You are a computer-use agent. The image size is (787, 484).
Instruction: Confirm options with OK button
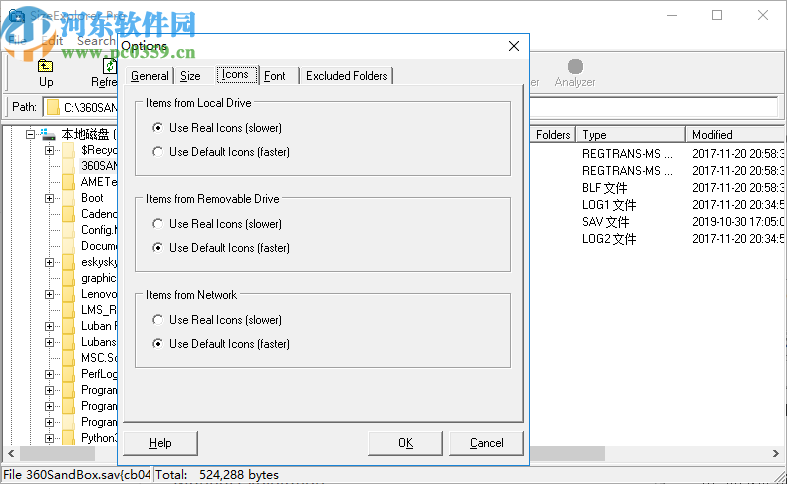(x=406, y=443)
